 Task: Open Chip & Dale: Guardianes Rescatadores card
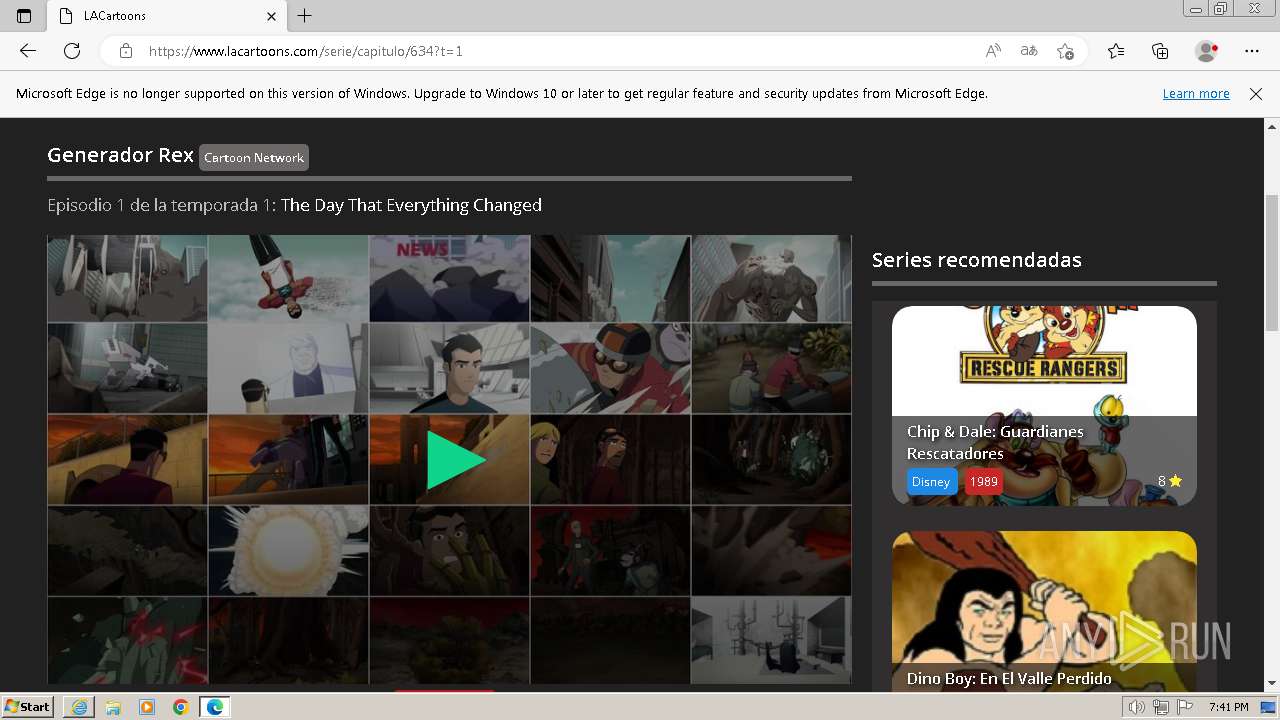click(1044, 405)
